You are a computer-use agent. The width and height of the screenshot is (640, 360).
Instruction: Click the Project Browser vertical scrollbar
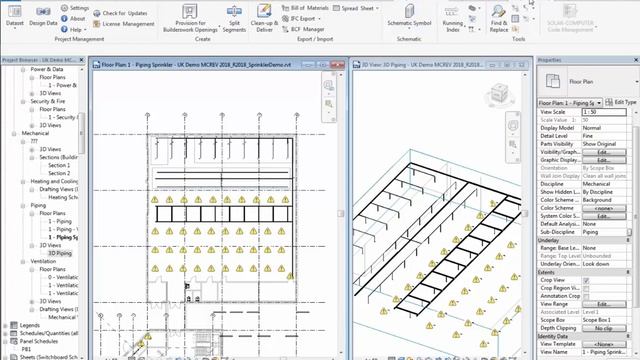click(81, 133)
